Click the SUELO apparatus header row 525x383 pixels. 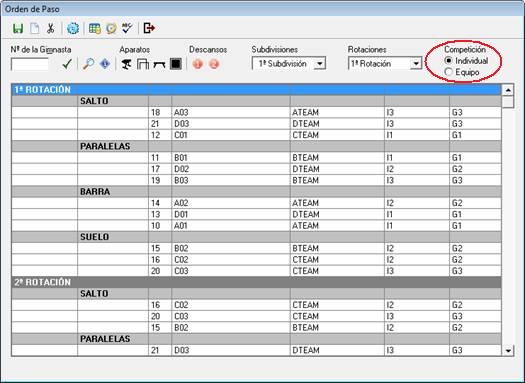tap(256, 237)
